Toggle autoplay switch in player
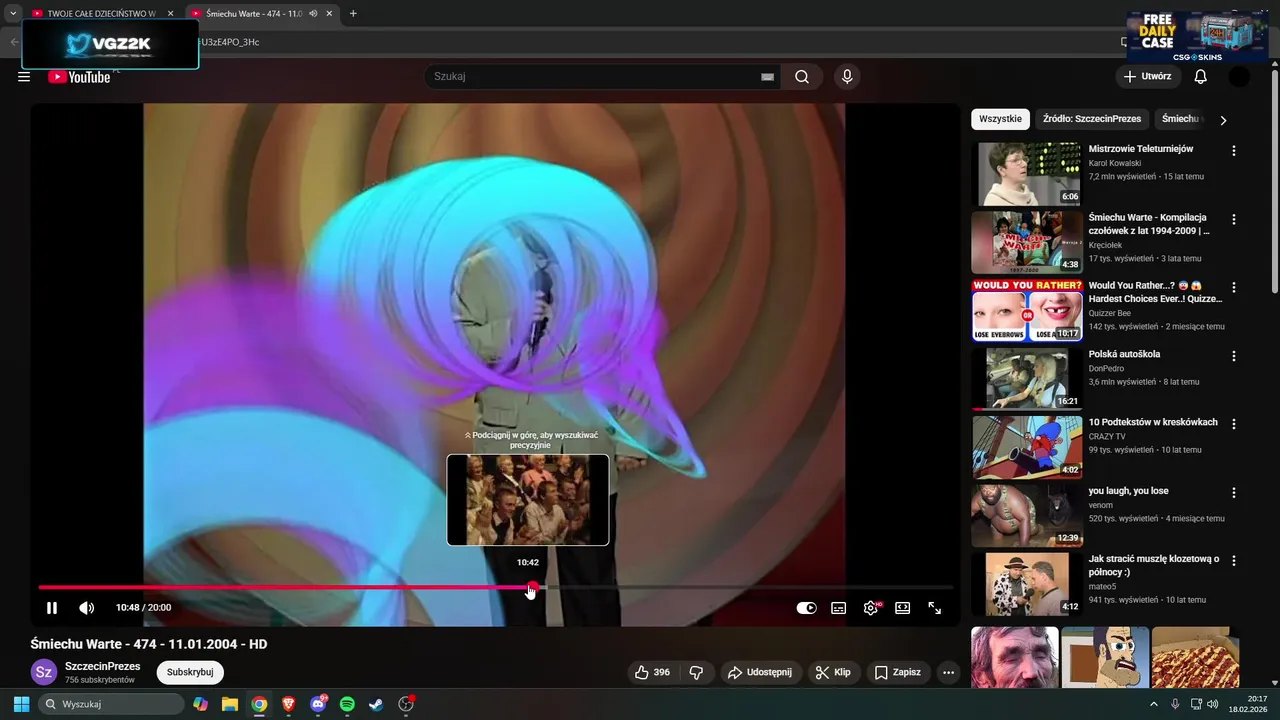The image size is (1280, 720). pyautogui.click(x=806, y=607)
